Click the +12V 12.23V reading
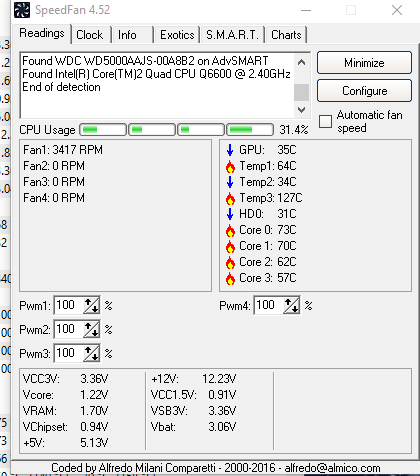Viewport: 420px width, 476px height. click(194, 379)
